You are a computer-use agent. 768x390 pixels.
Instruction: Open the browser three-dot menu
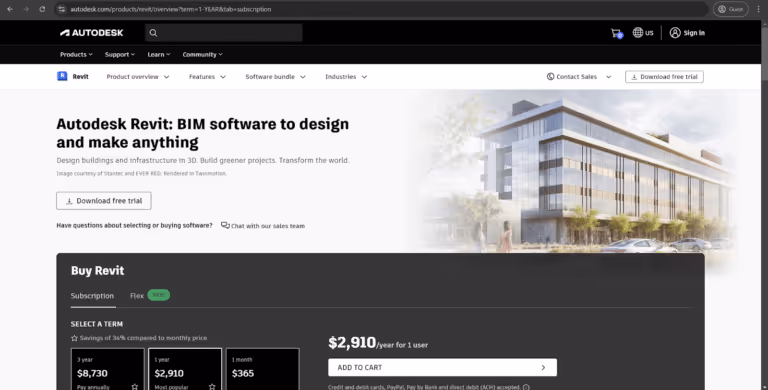coord(758,9)
